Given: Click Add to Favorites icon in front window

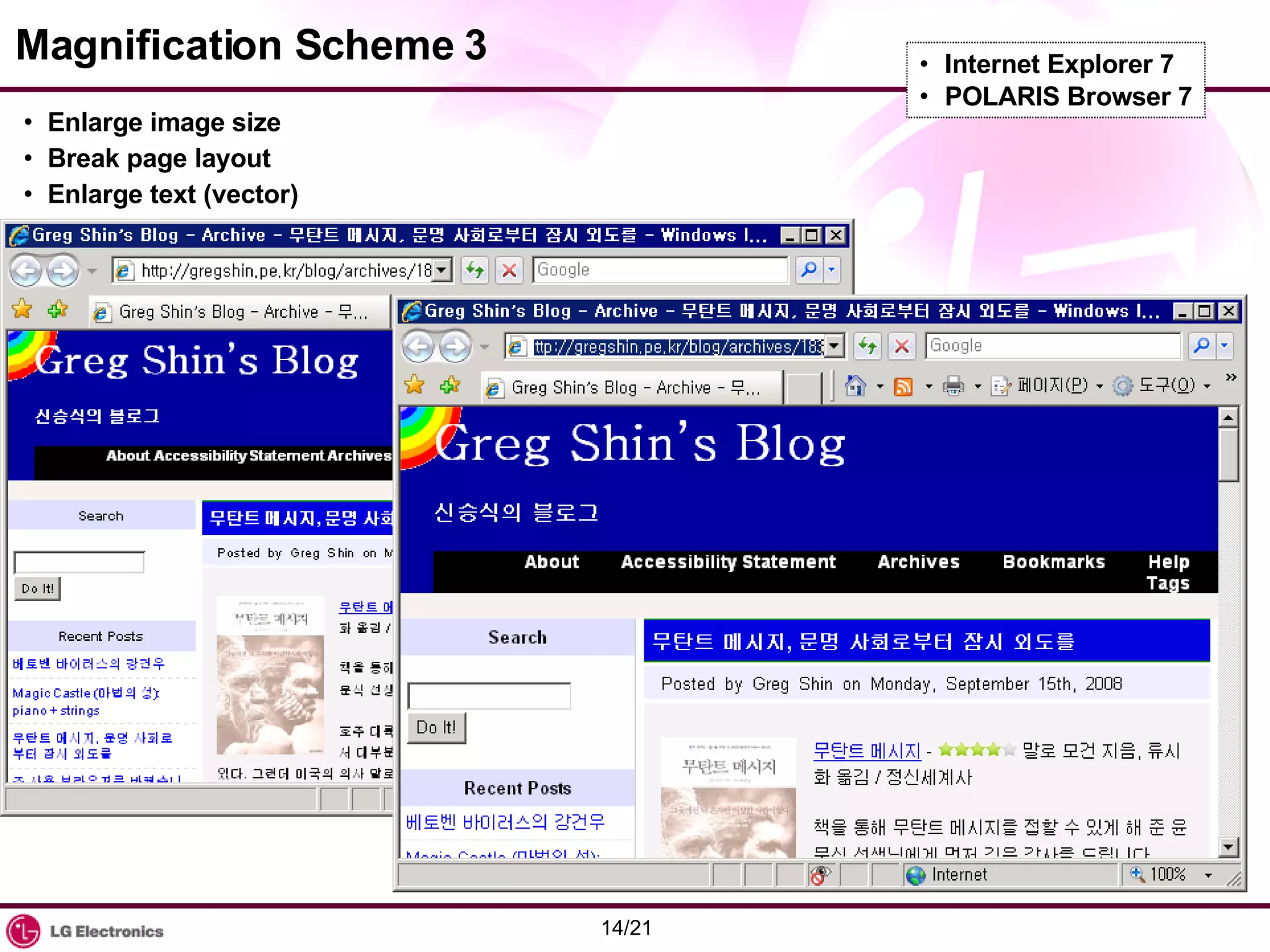Looking at the screenshot, I should [450, 386].
